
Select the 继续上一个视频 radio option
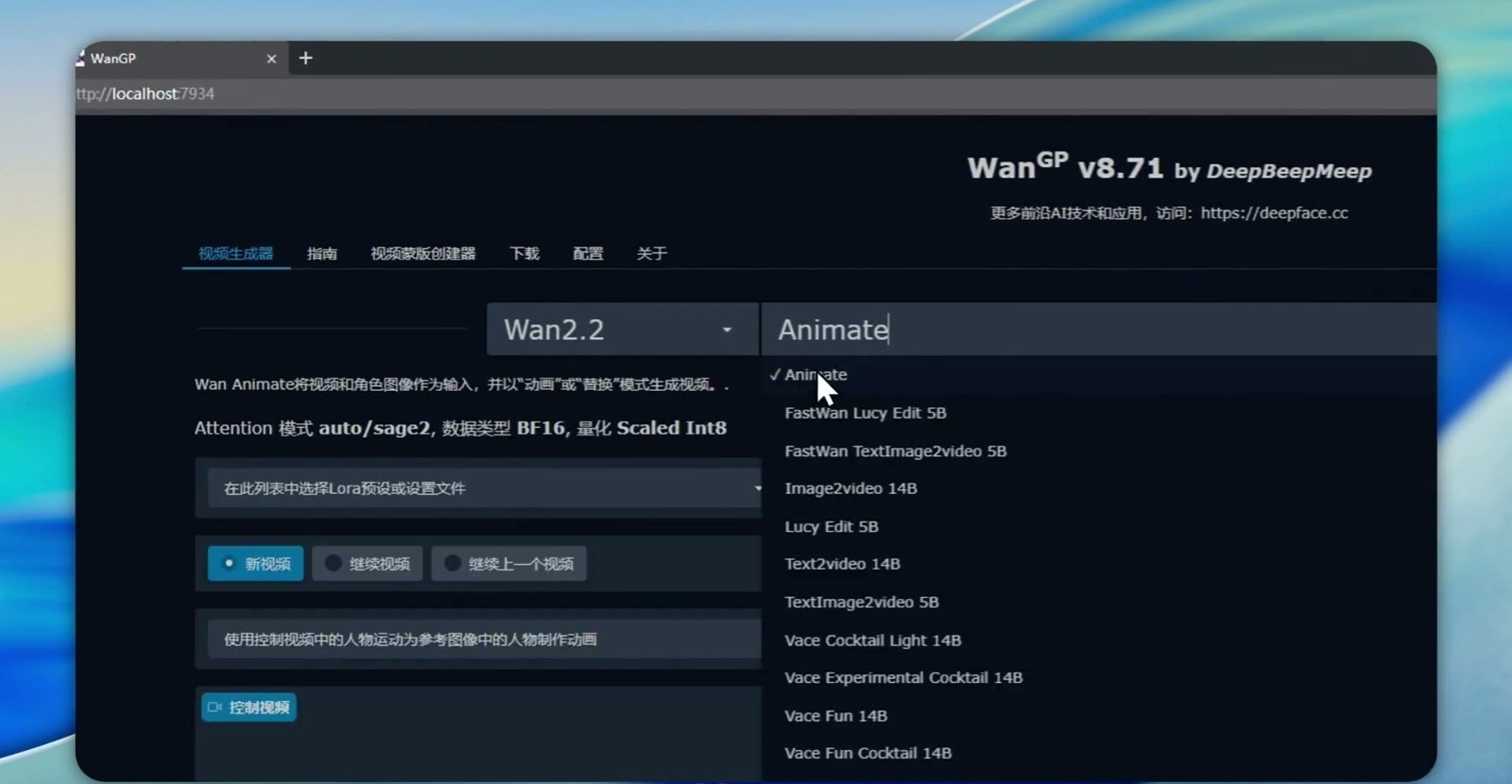[509, 564]
